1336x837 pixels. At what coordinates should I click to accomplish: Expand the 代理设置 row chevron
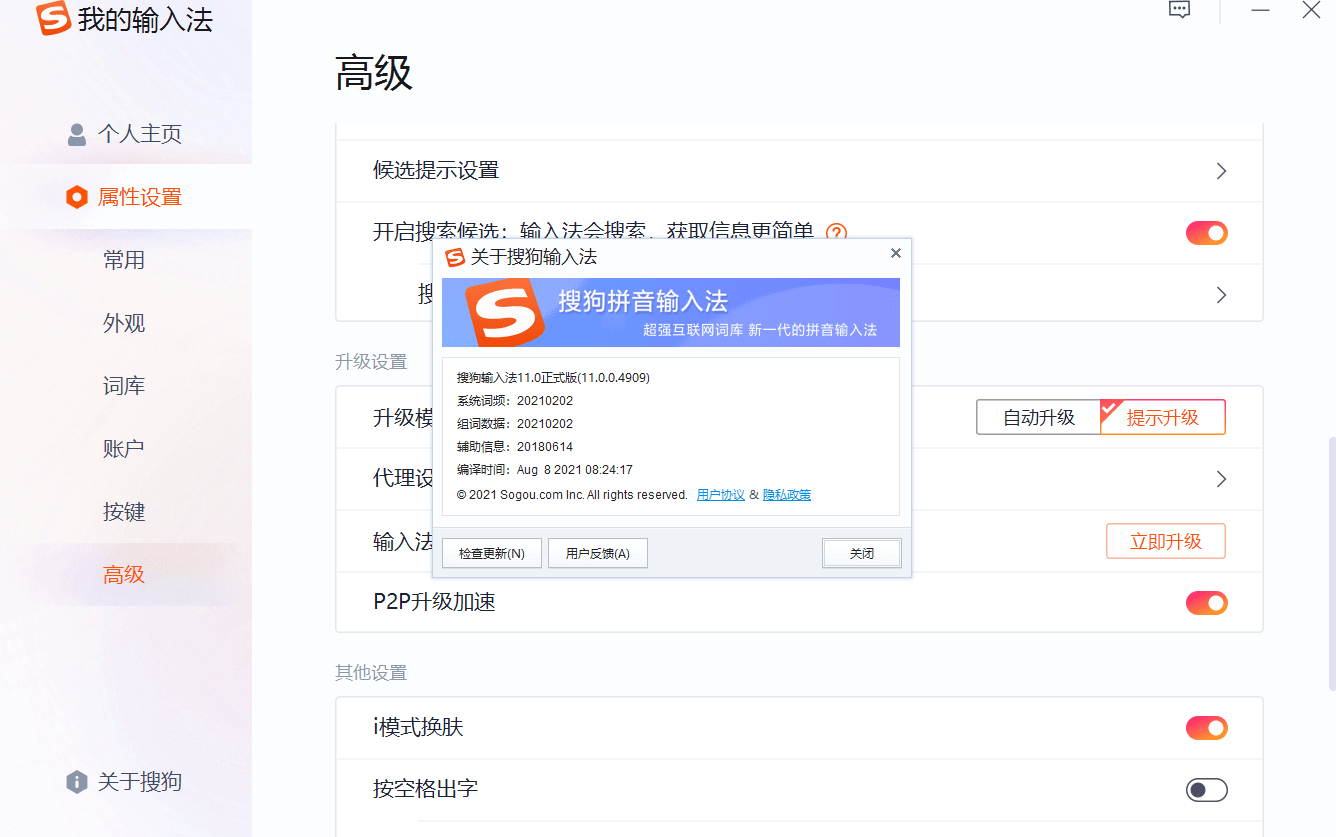1221,479
